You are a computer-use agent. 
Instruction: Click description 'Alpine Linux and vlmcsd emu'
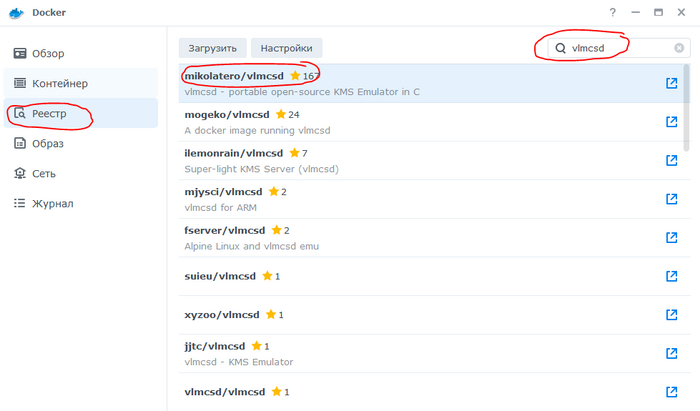click(252, 246)
